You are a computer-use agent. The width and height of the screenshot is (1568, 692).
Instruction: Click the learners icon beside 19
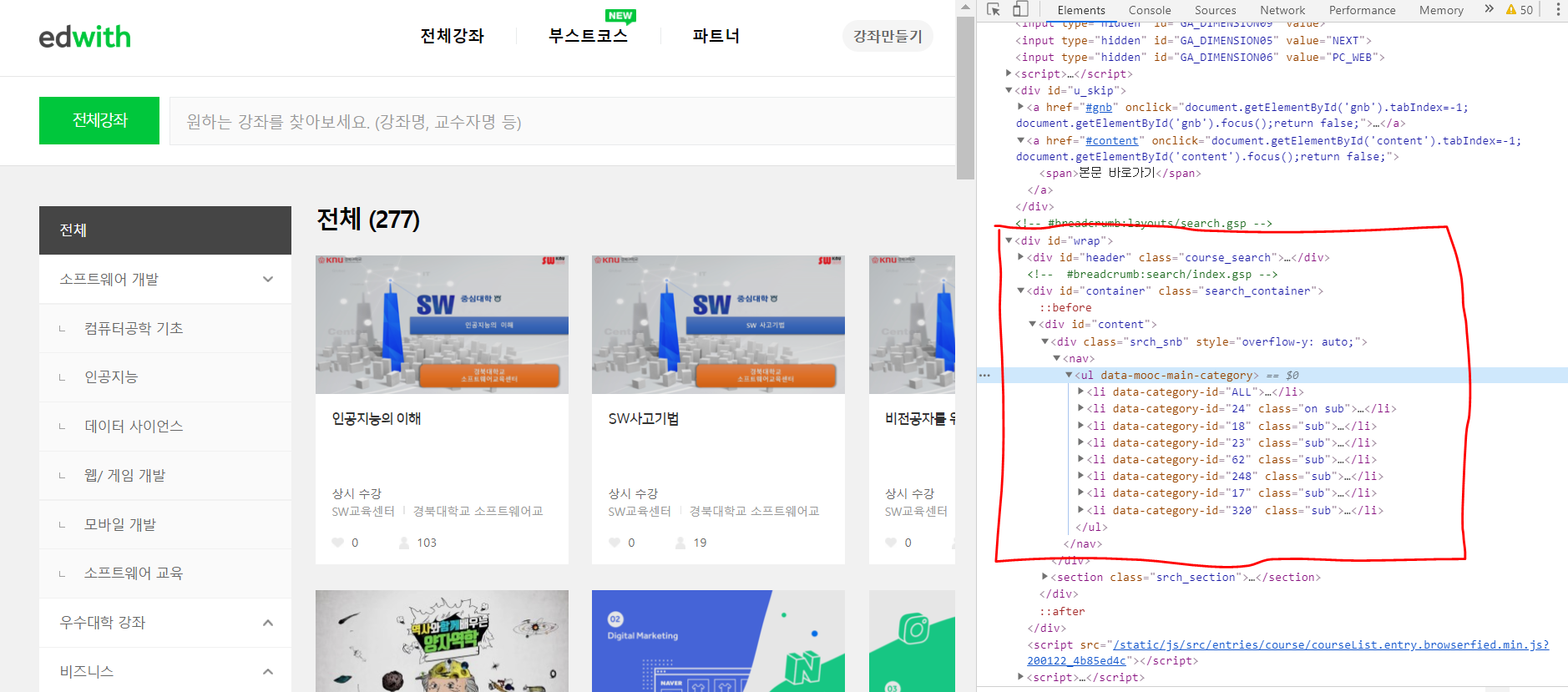tap(680, 543)
